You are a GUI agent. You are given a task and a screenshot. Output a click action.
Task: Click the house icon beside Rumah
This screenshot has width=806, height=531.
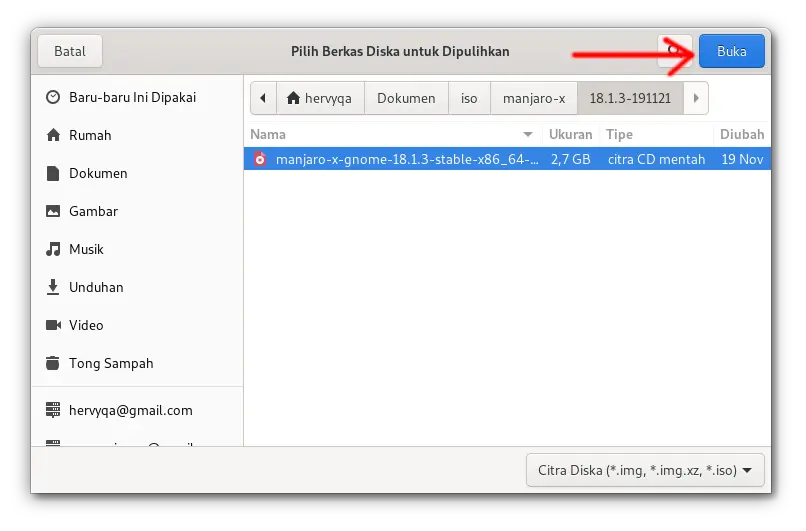tap(53, 135)
